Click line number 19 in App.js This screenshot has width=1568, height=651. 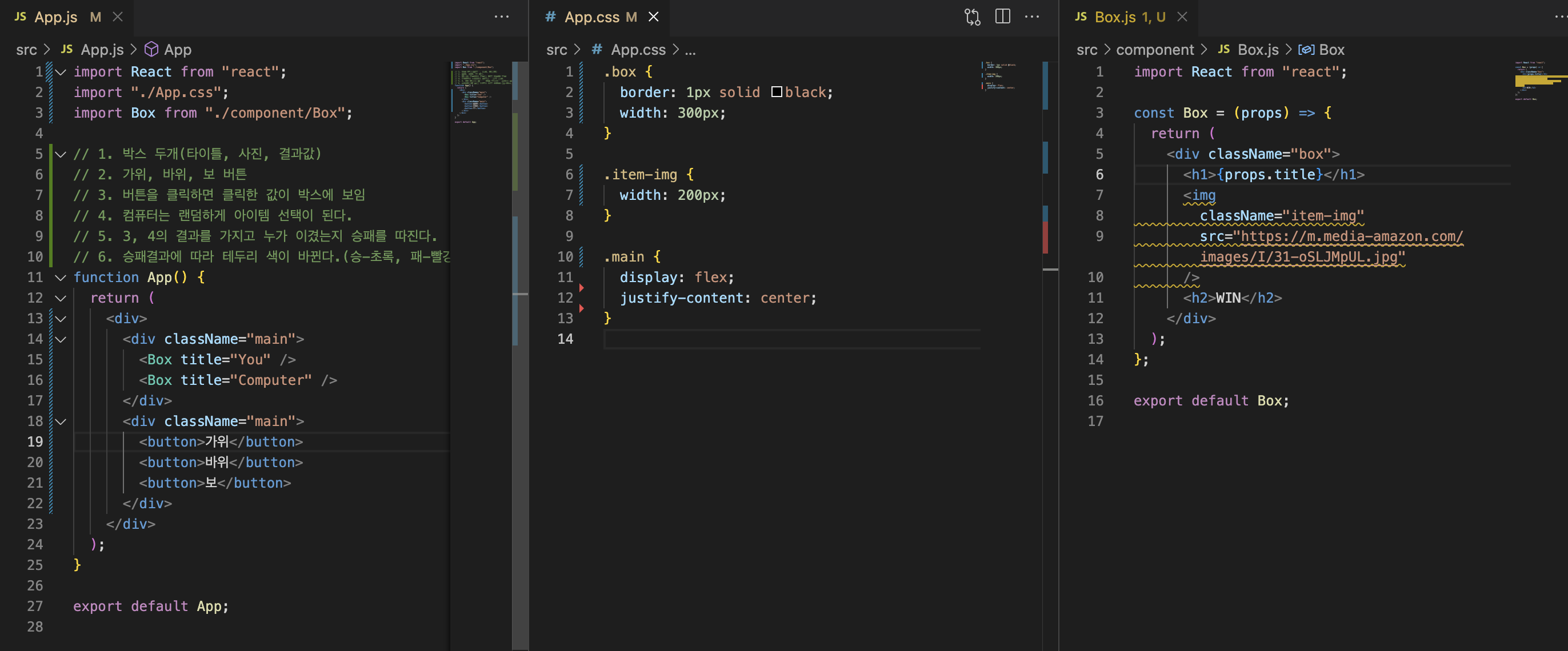tap(35, 441)
